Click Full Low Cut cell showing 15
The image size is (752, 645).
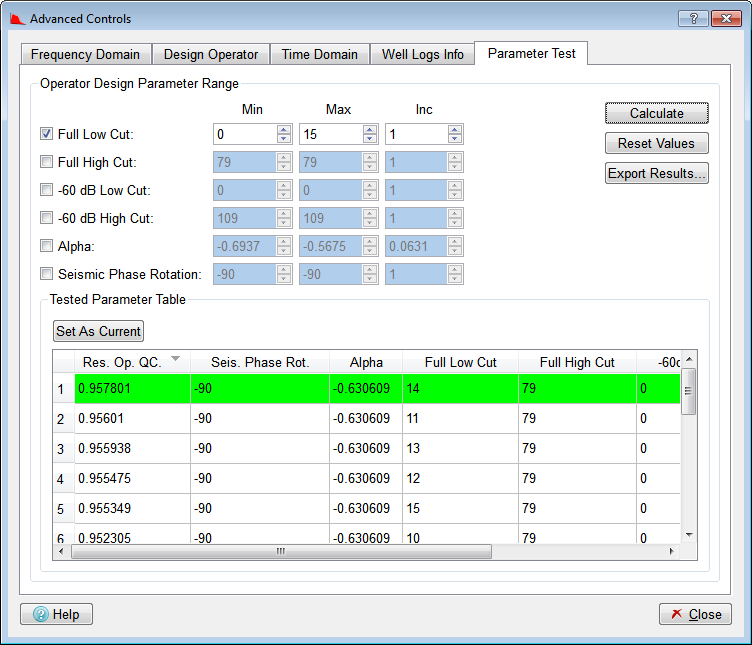pos(460,508)
